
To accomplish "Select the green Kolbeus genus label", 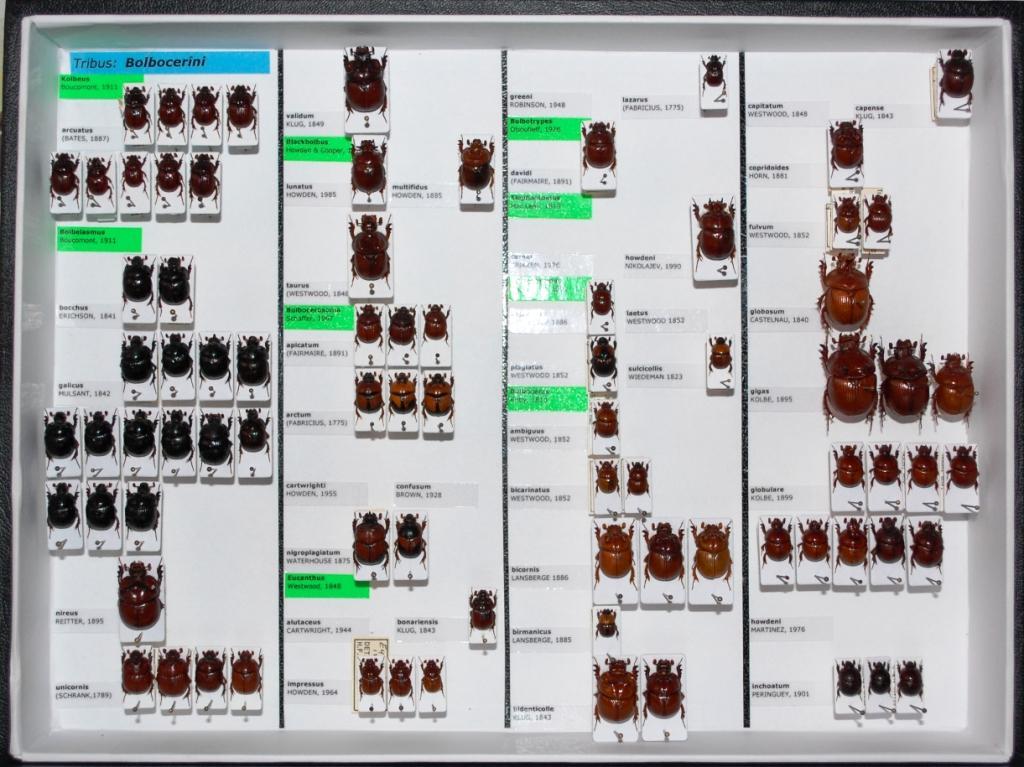I will [x=100, y=84].
